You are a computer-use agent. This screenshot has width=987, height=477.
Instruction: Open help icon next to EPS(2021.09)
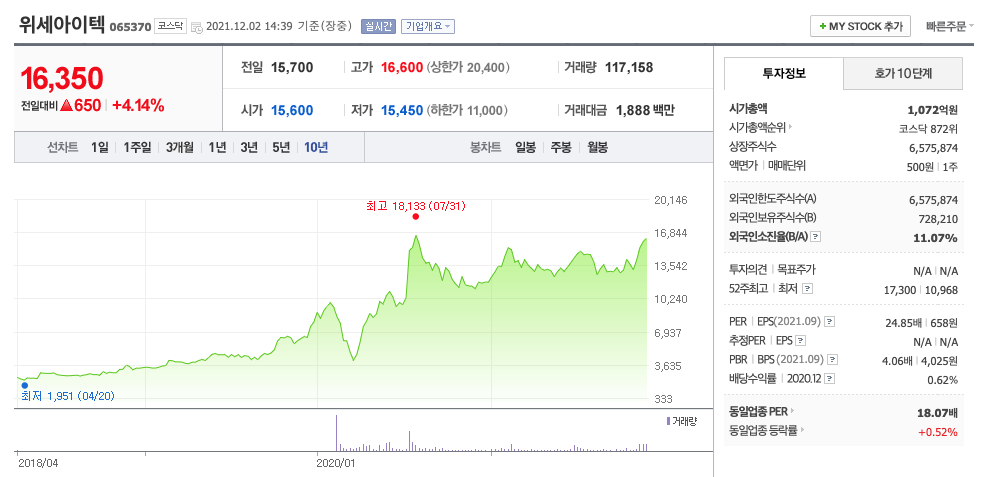click(830, 322)
